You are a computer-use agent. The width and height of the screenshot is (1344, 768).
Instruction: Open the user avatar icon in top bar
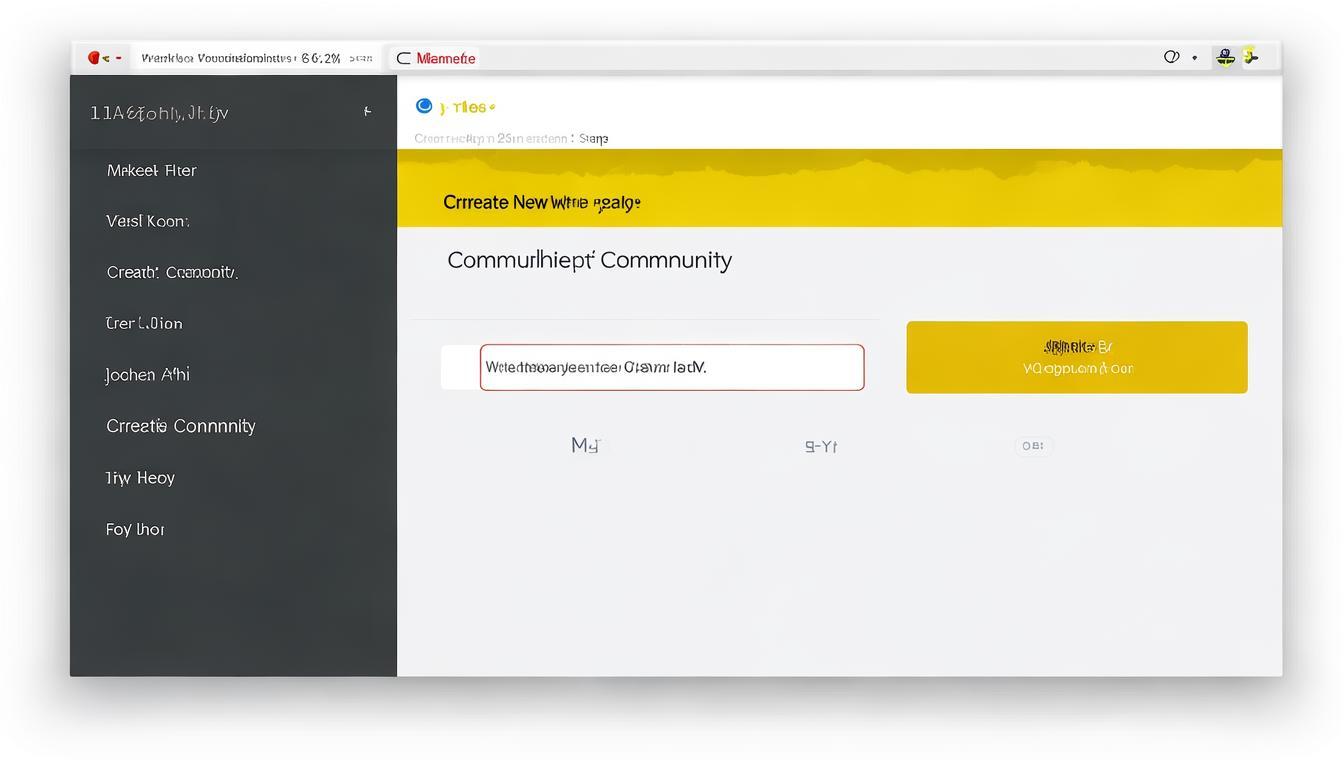tap(1225, 57)
